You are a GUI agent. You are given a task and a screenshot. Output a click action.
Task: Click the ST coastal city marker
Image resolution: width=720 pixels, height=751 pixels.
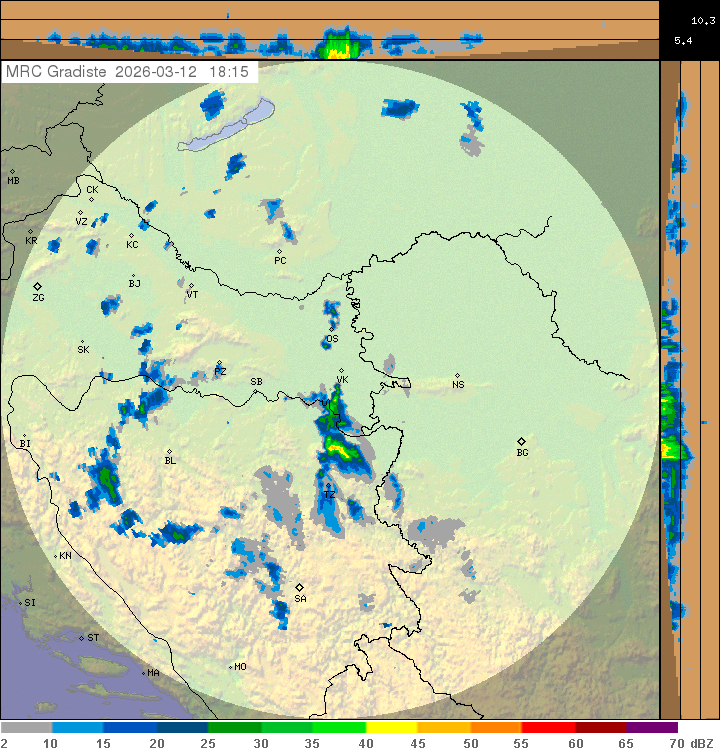pos(82,637)
